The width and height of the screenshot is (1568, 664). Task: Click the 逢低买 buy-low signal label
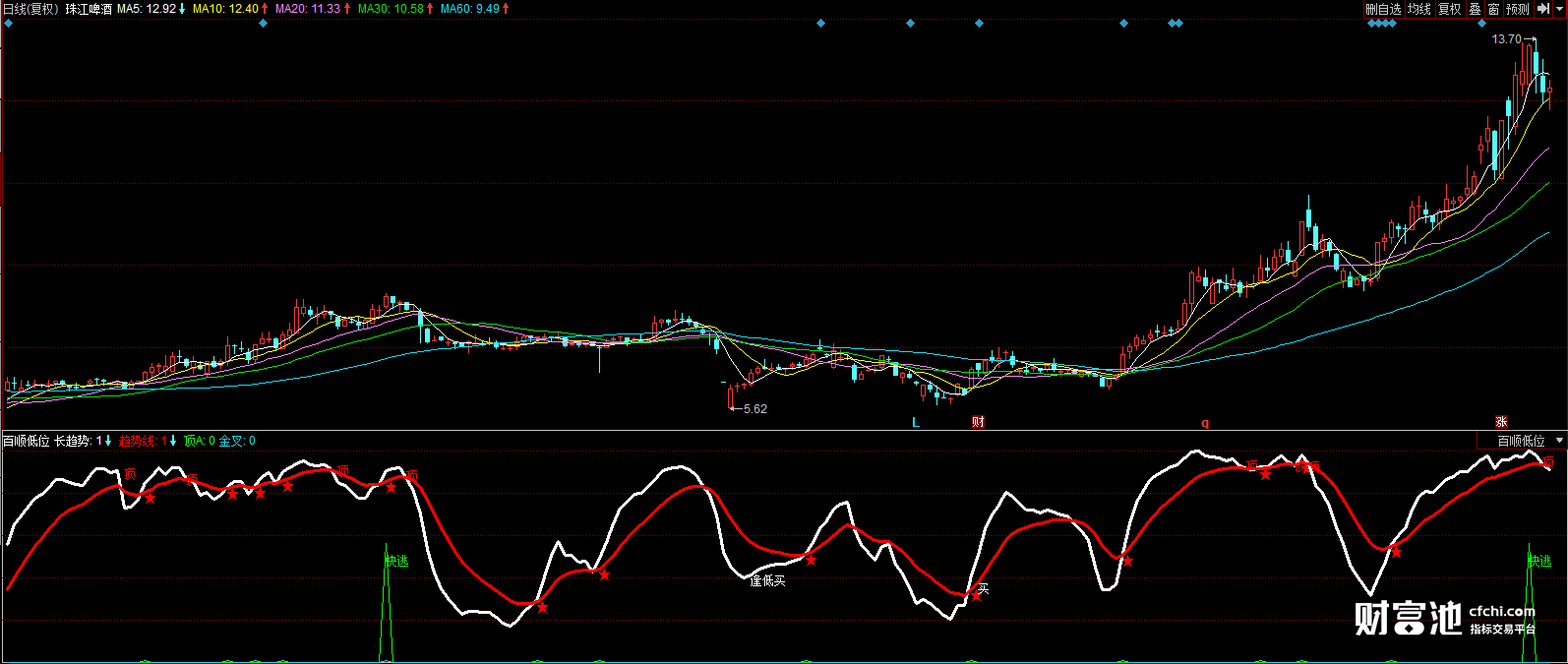tap(767, 581)
